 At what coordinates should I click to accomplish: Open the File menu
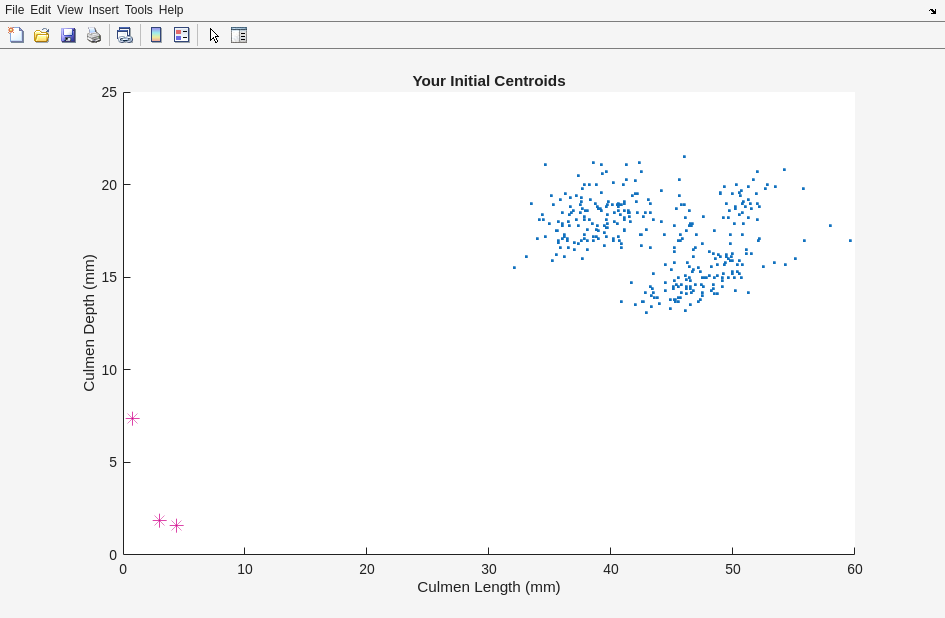point(14,10)
